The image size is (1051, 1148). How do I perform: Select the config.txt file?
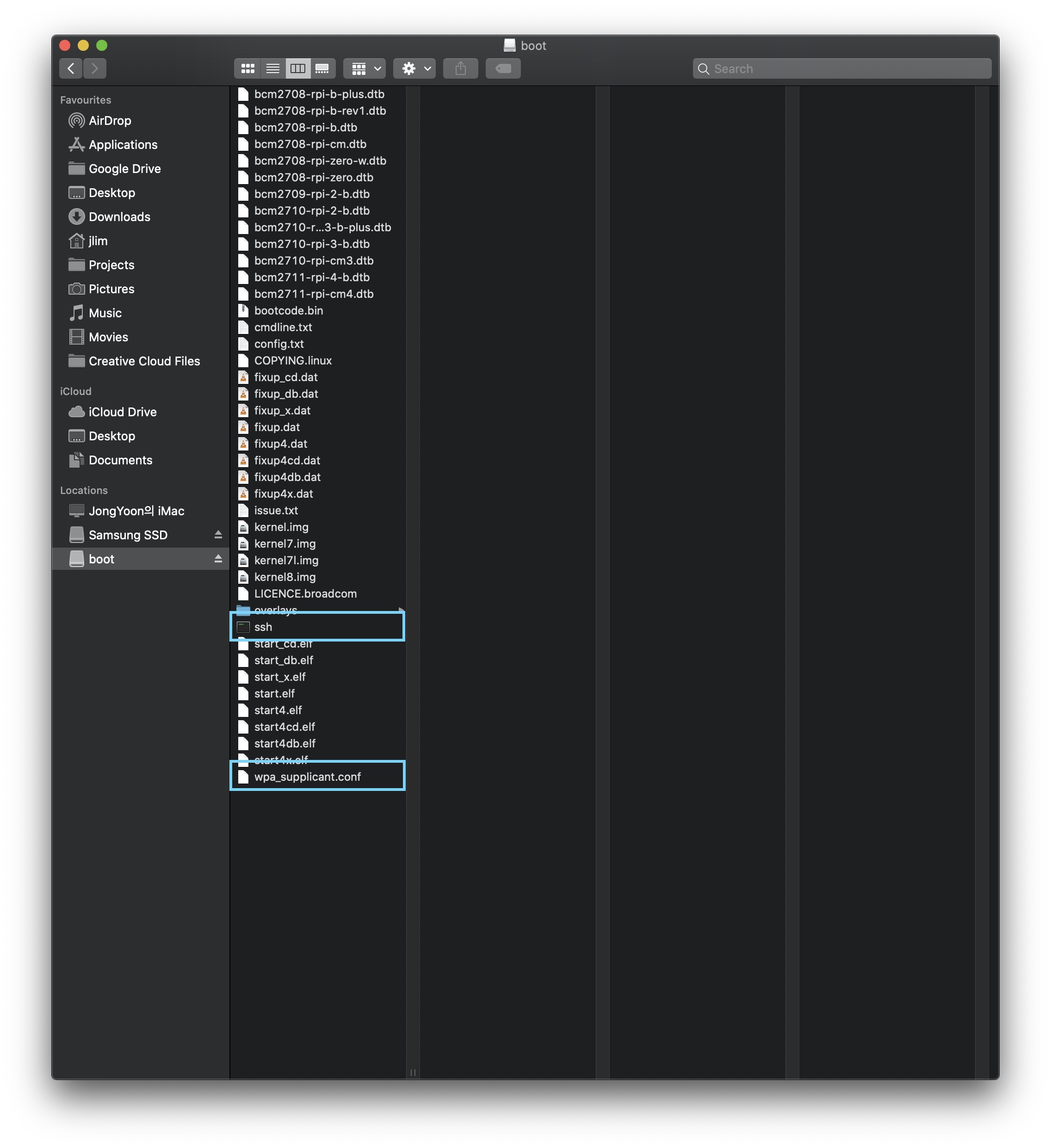click(278, 344)
